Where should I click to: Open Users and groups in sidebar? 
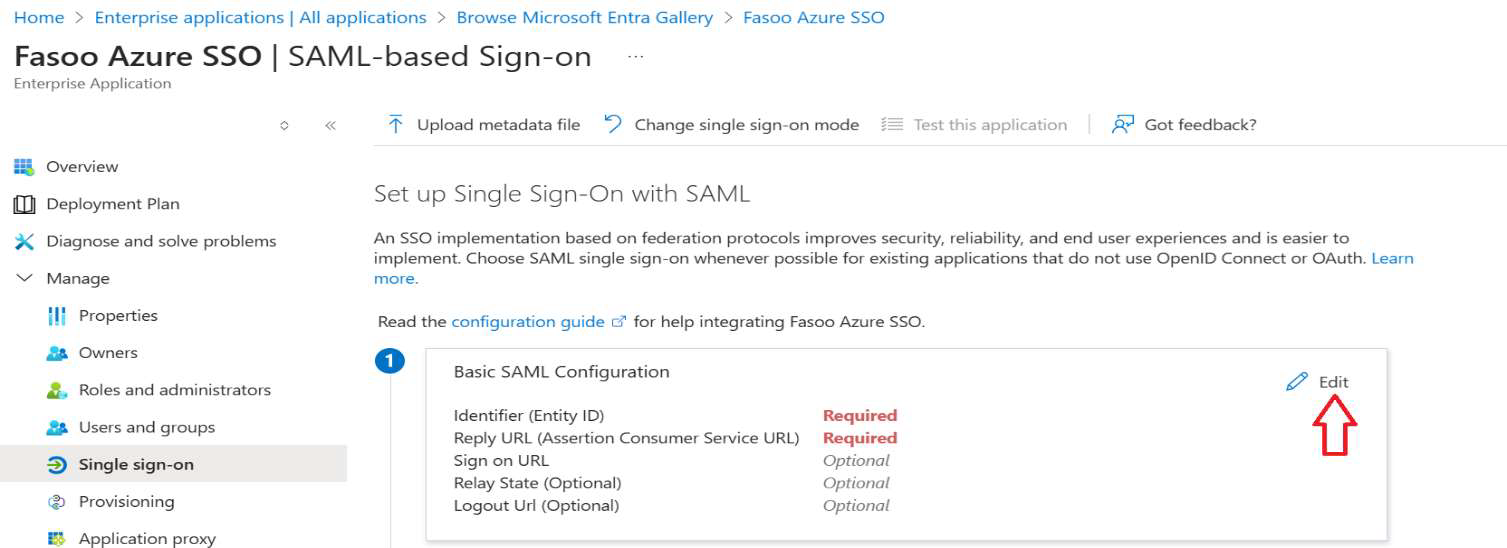(x=146, y=428)
